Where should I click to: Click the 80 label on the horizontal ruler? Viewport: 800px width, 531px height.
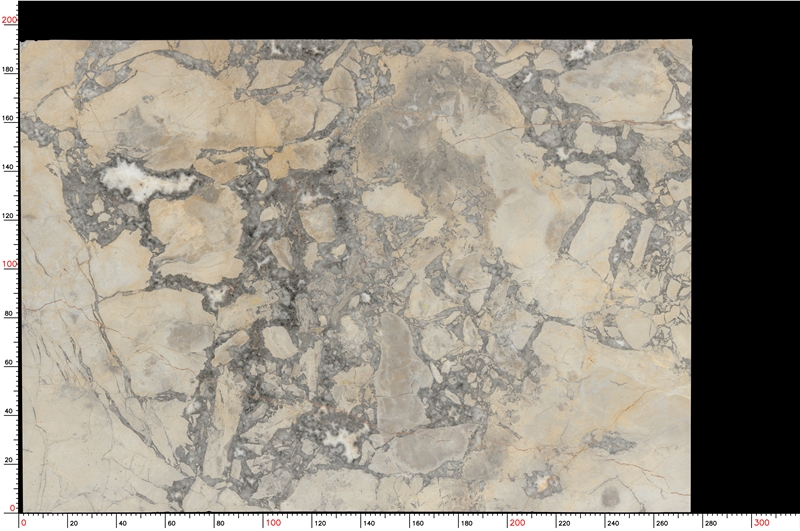(x=220, y=523)
